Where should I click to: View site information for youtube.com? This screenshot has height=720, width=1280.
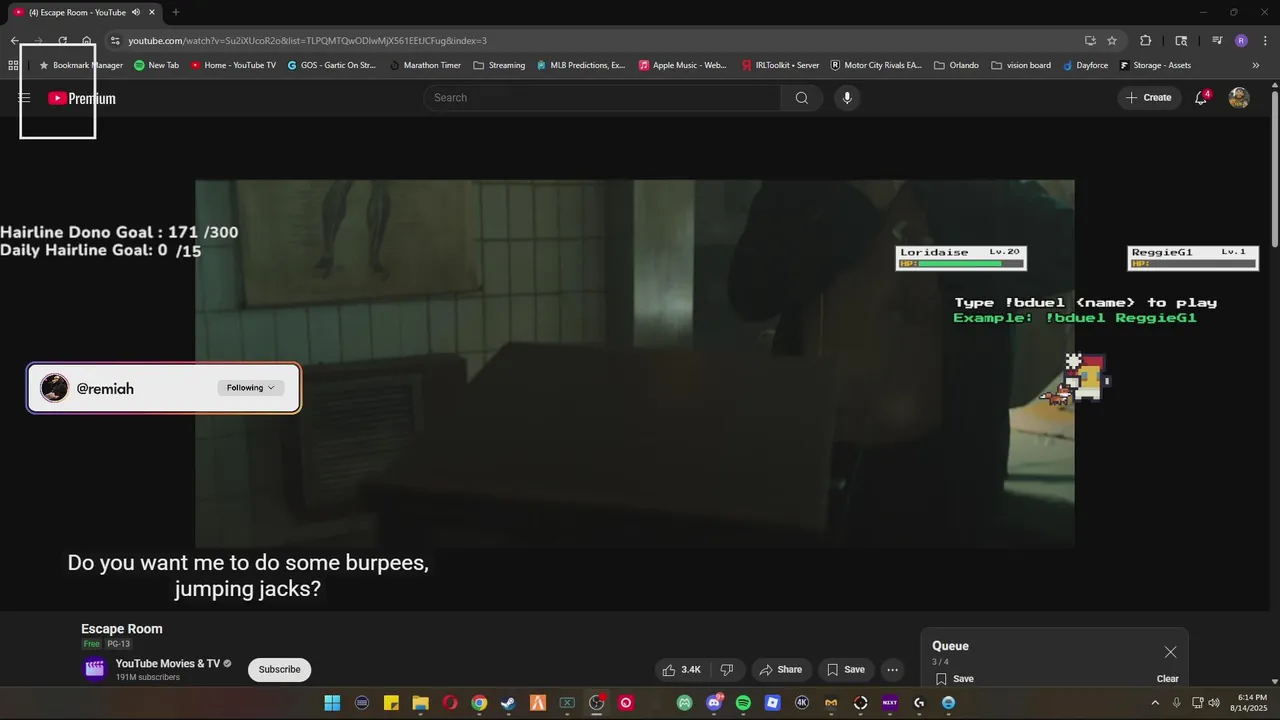point(115,41)
